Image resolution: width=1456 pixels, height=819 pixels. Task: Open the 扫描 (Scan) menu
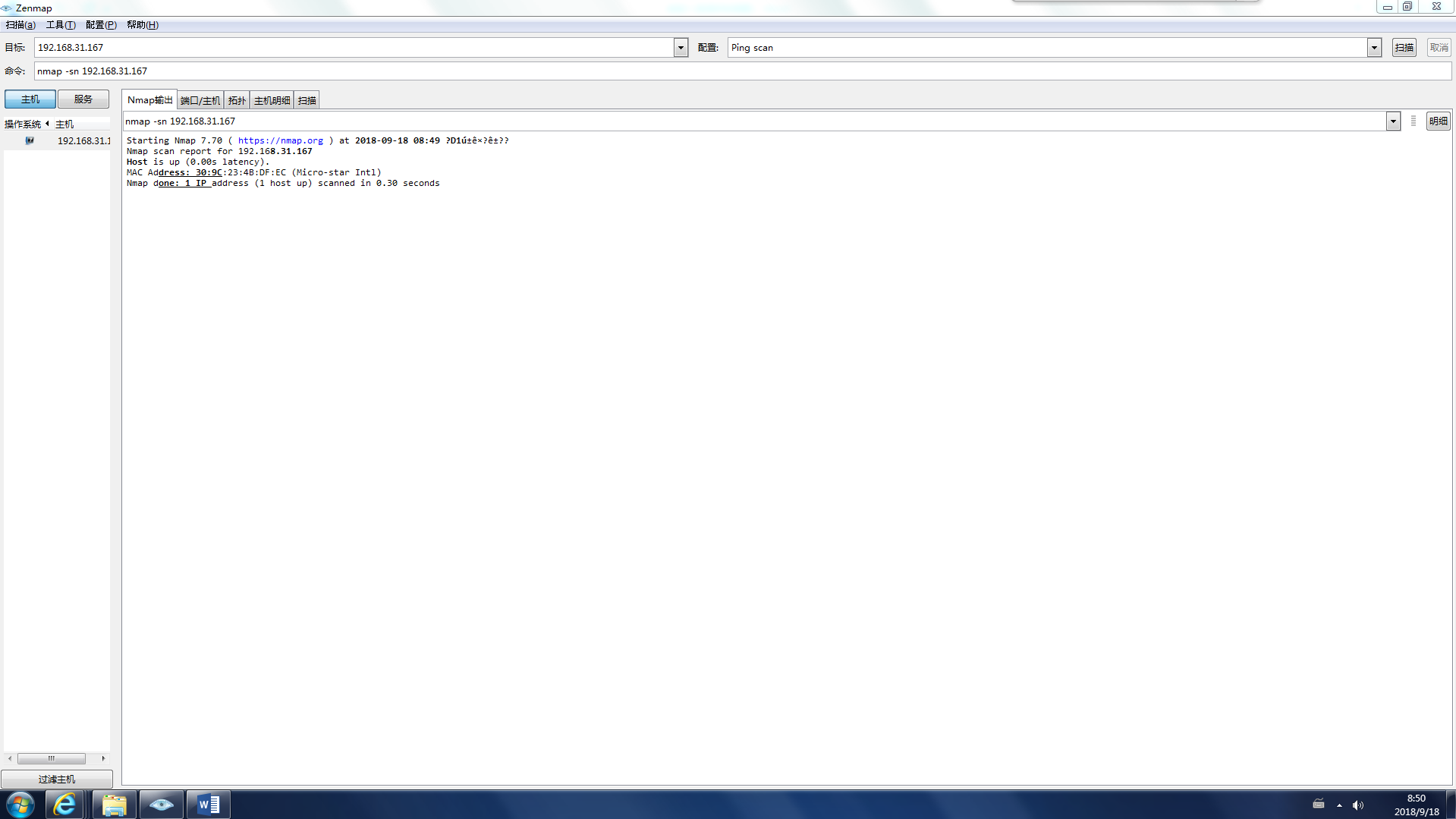20,25
